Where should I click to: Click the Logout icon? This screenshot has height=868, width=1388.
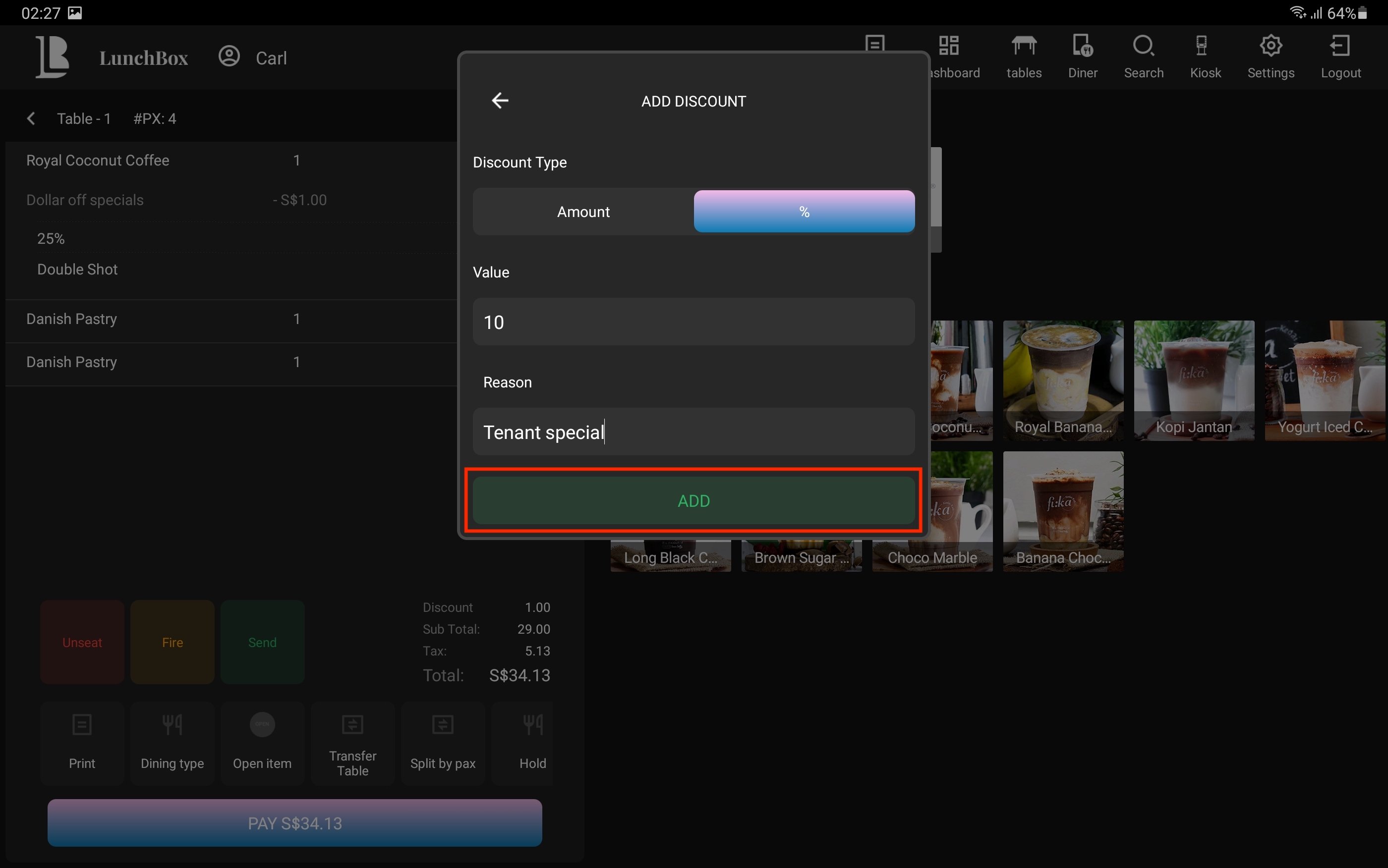(x=1340, y=46)
